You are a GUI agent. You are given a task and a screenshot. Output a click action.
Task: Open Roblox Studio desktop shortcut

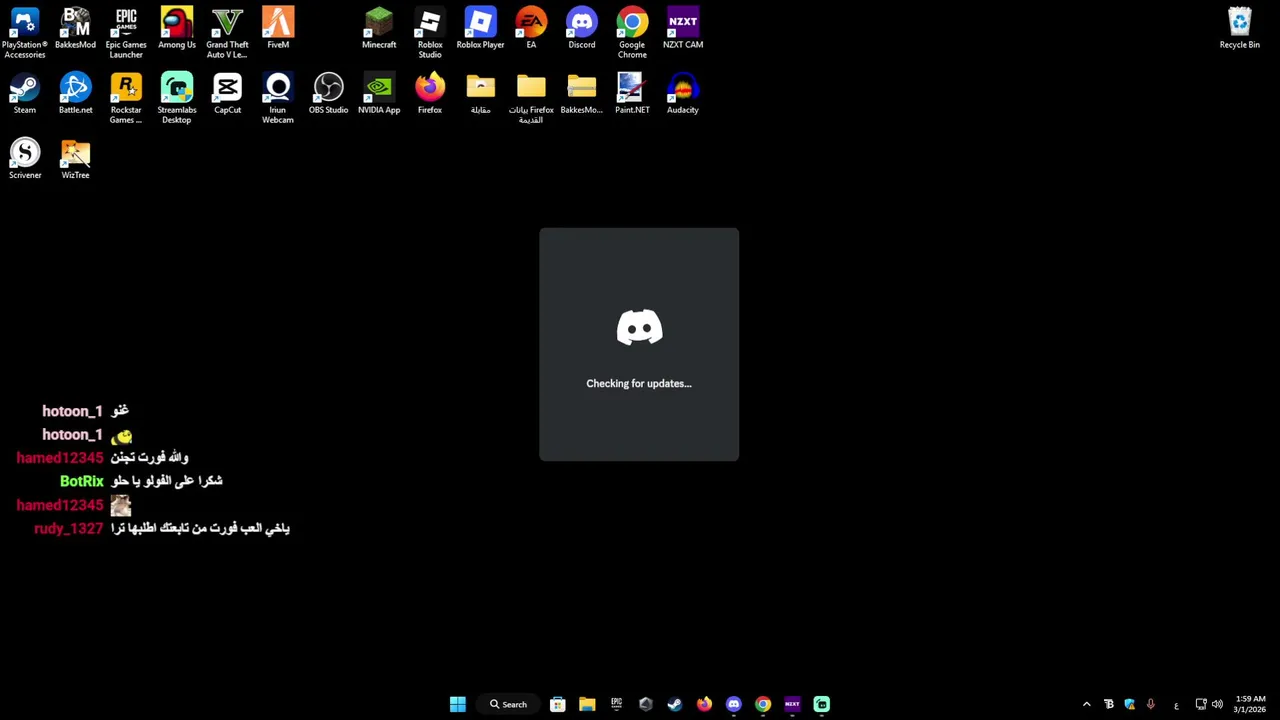click(x=430, y=32)
